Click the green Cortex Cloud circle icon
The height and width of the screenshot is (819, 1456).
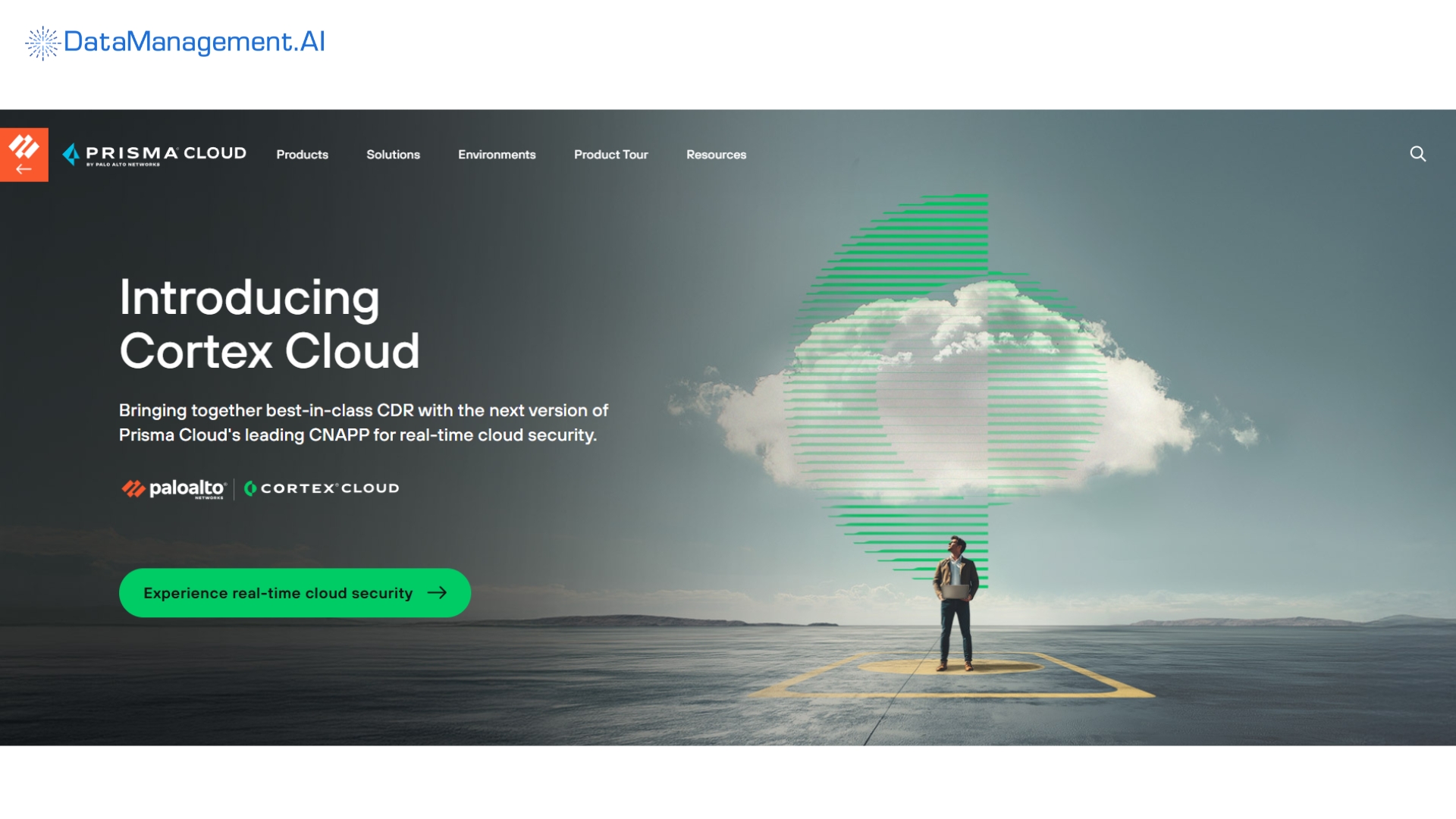[250, 488]
